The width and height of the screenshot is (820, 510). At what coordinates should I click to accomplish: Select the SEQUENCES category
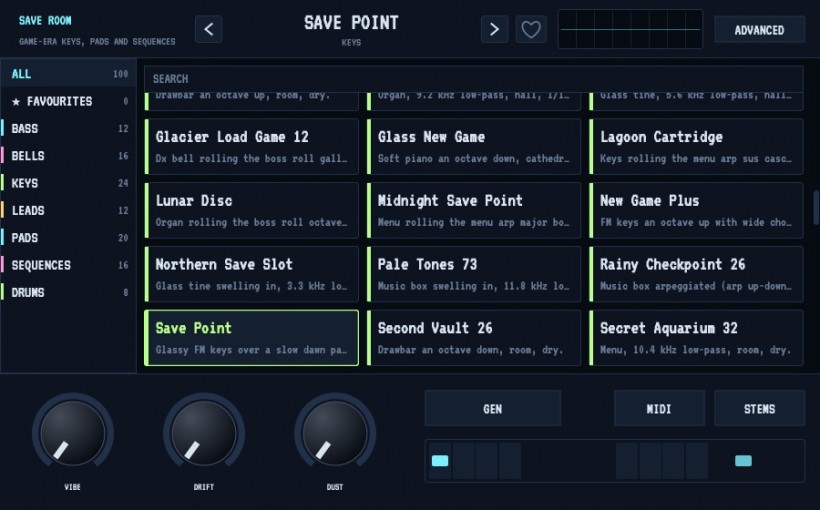pos(69,265)
